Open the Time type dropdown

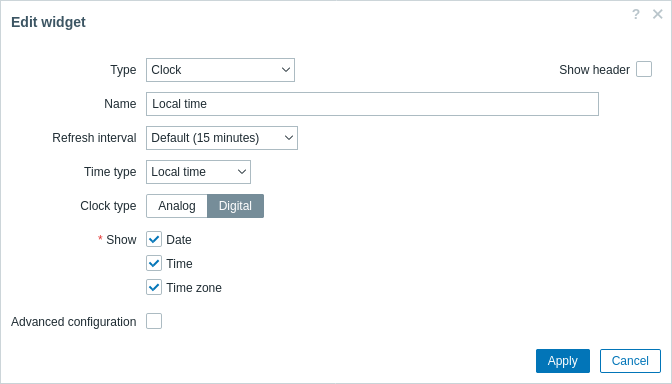point(198,172)
